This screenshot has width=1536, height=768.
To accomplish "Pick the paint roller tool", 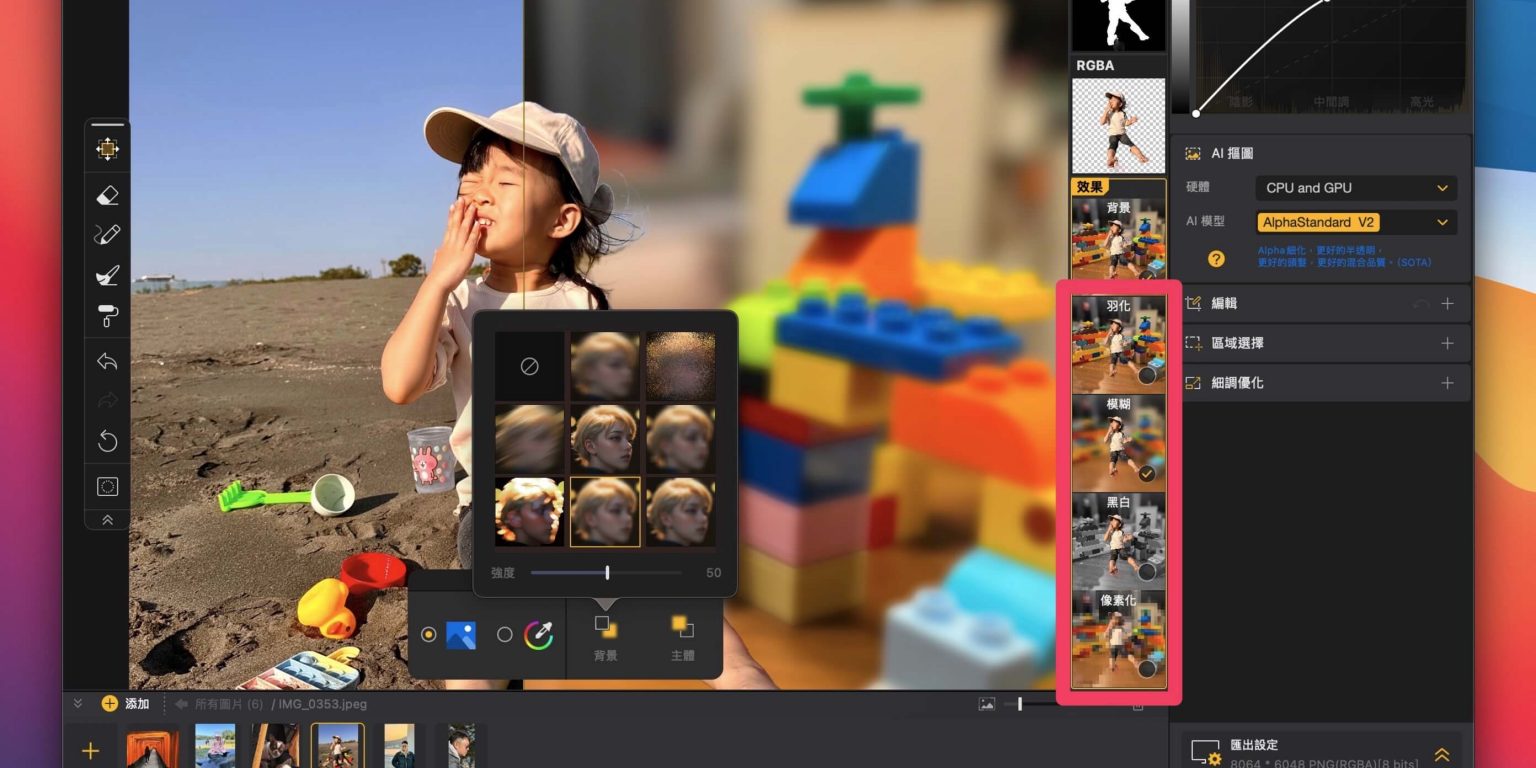I will [107, 316].
